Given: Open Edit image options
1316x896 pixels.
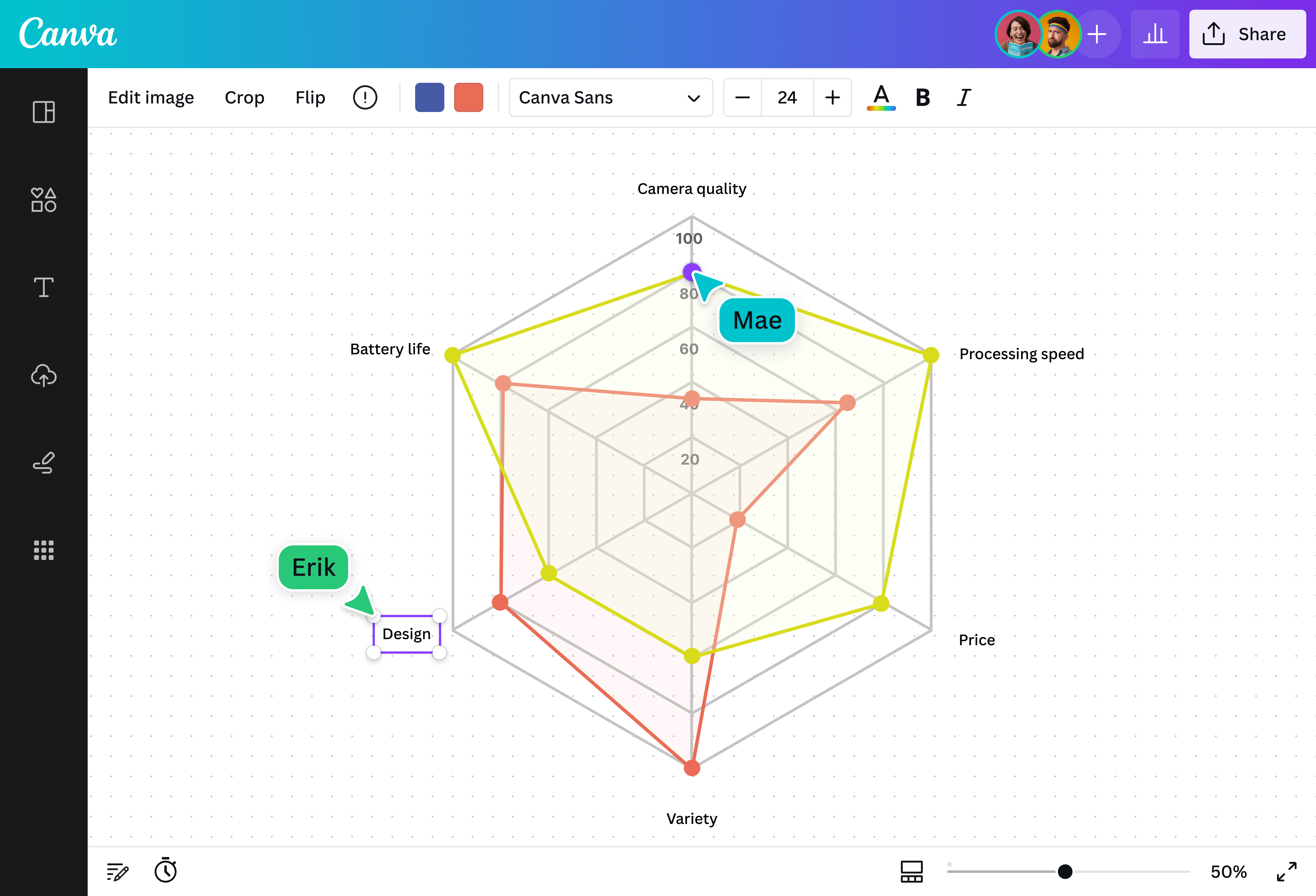Looking at the screenshot, I should (151, 97).
